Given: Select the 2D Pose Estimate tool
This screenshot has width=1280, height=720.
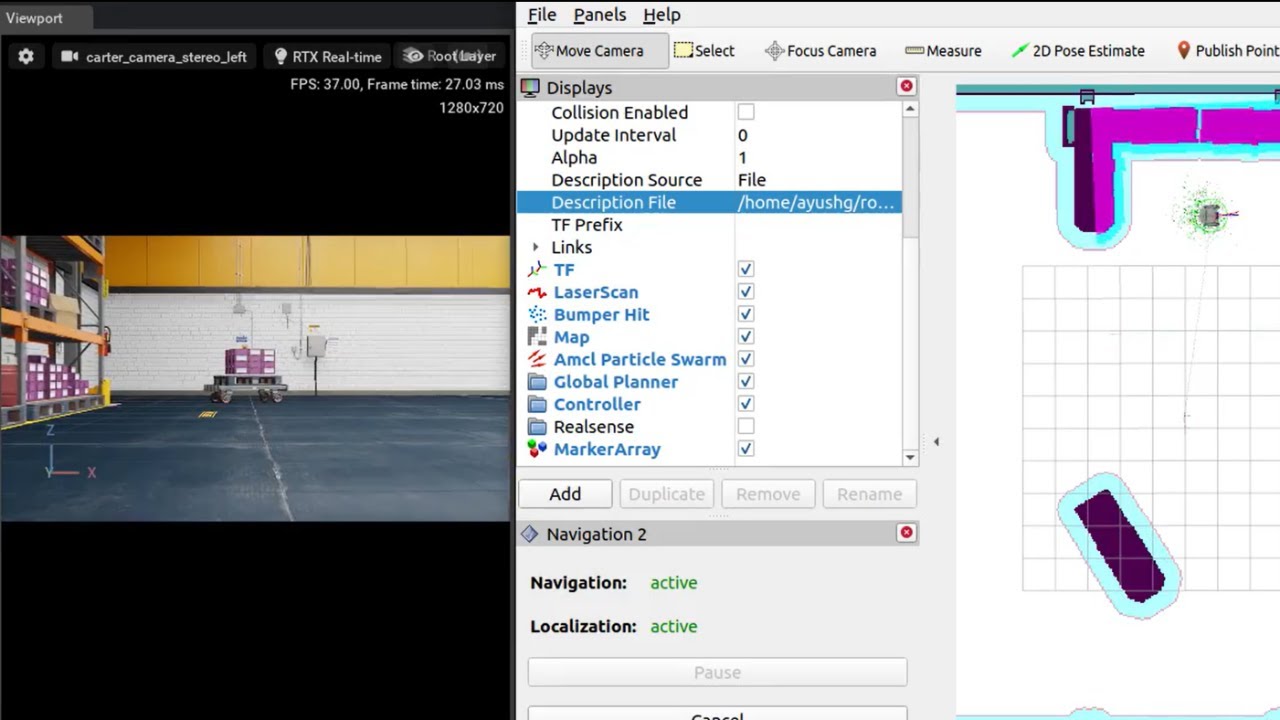Looking at the screenshot, I should click(1077, 51).
